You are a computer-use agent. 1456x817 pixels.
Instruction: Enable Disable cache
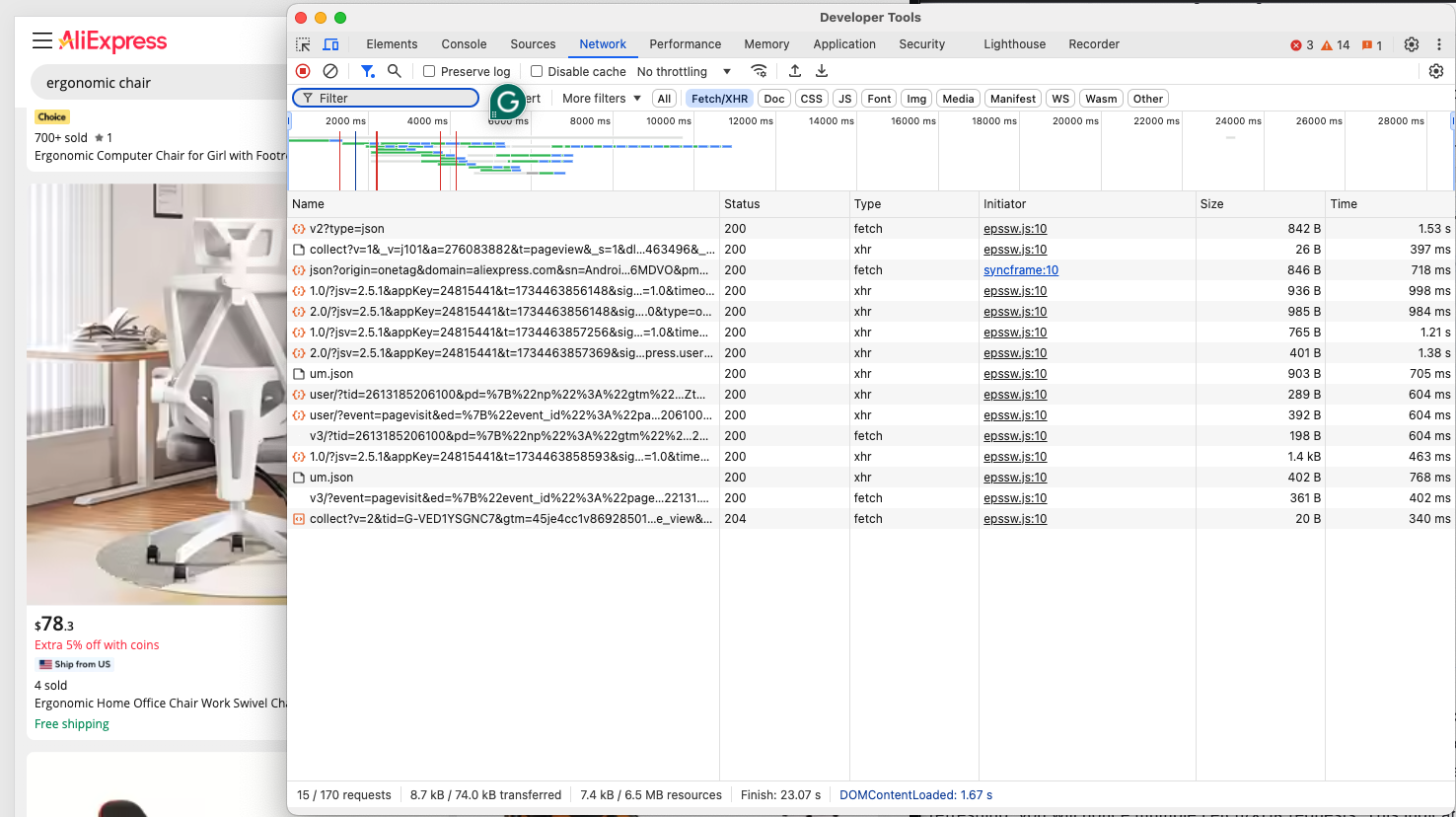tap(536, 70)
